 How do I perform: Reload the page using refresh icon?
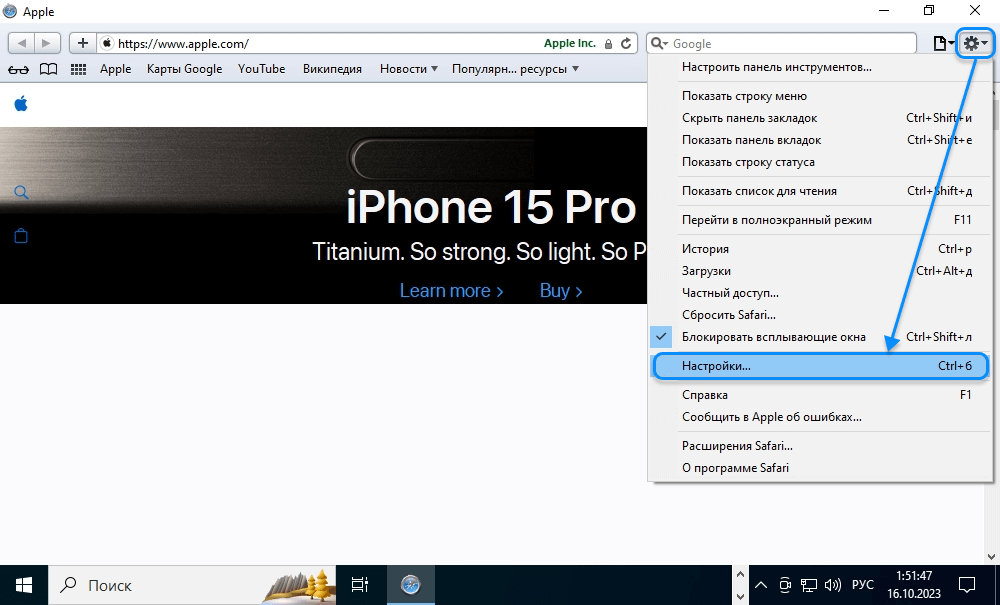626,43
